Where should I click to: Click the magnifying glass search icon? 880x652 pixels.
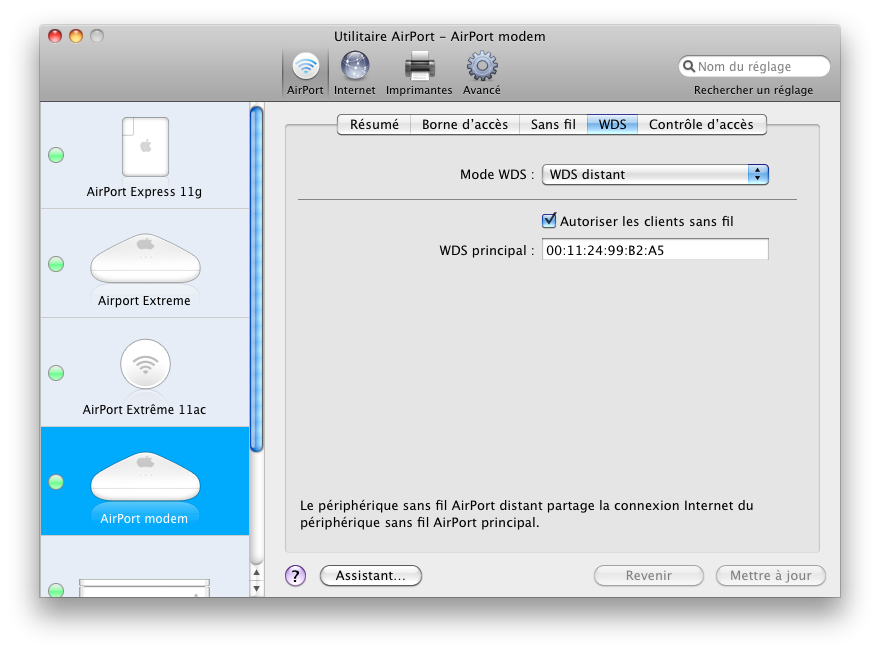click(x=689, y=66)
